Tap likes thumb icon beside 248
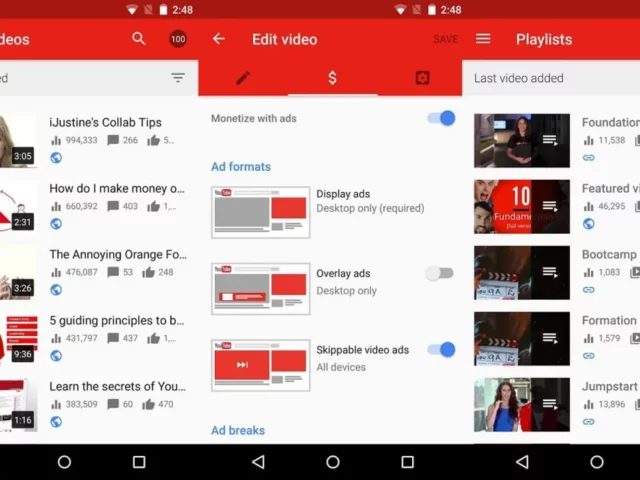Screen dimensions: 640x480 (148, 272)
